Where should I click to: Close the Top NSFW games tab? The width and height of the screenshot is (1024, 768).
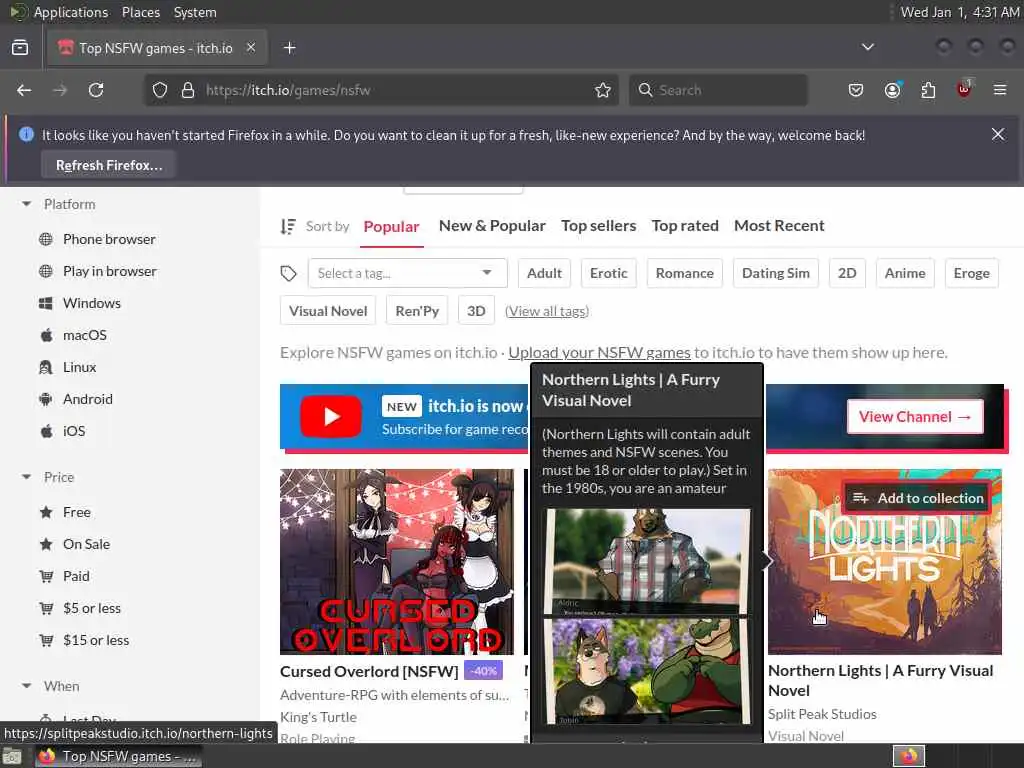click(251, 48)
